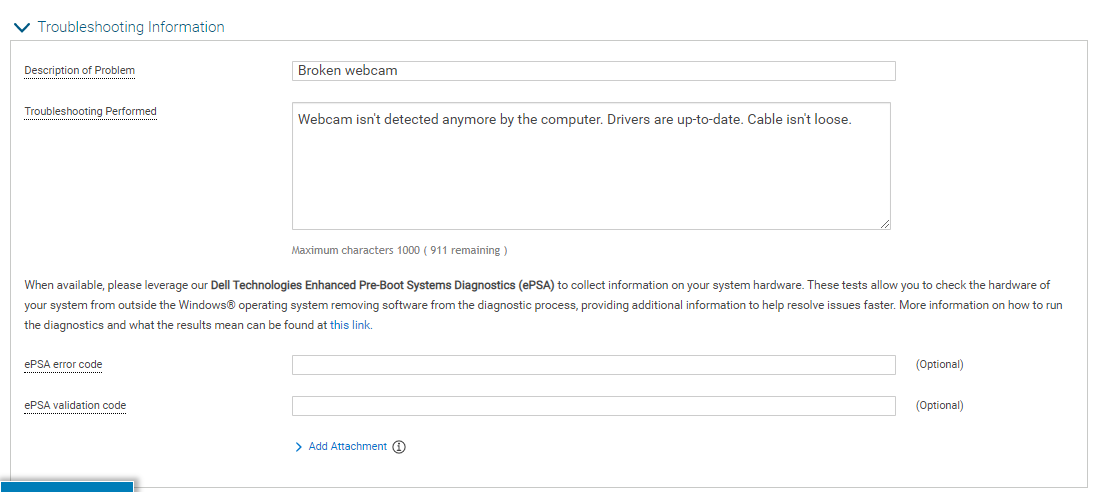1110x492 pixels.
Task: Open the Add Attachment info icon
Action: 399,447
